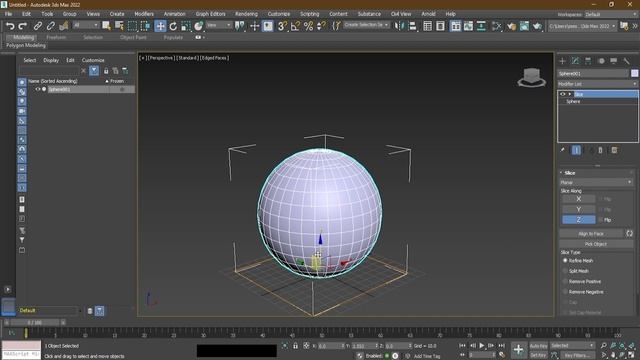Viewport: 640px width, 360px height.
Task: Toggle the Pin Stack icon
Action: coord(562,150)
